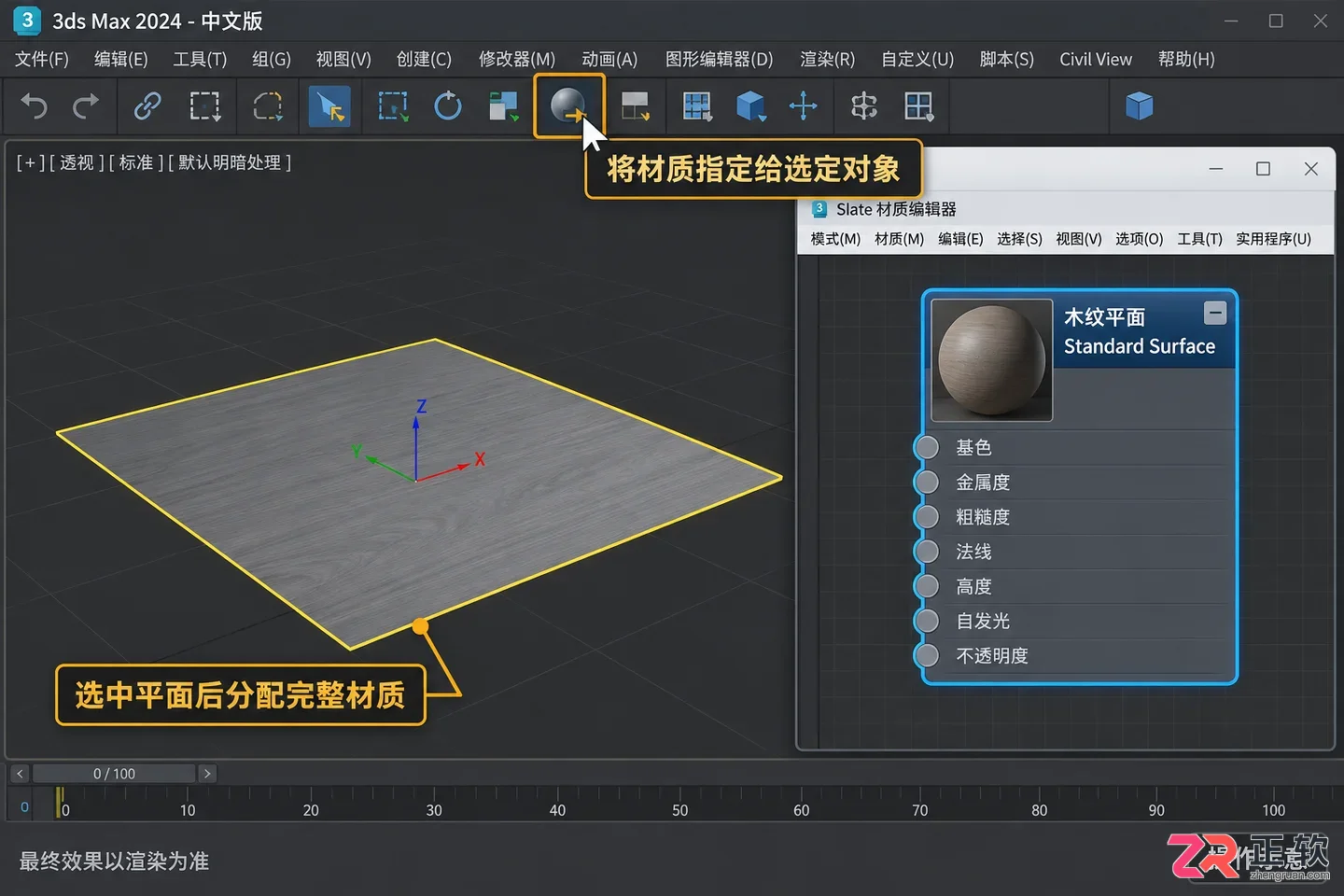Select the four-way arrow Move tool
This screenshot has width=1344, height=896.
(x=804, y=106)
